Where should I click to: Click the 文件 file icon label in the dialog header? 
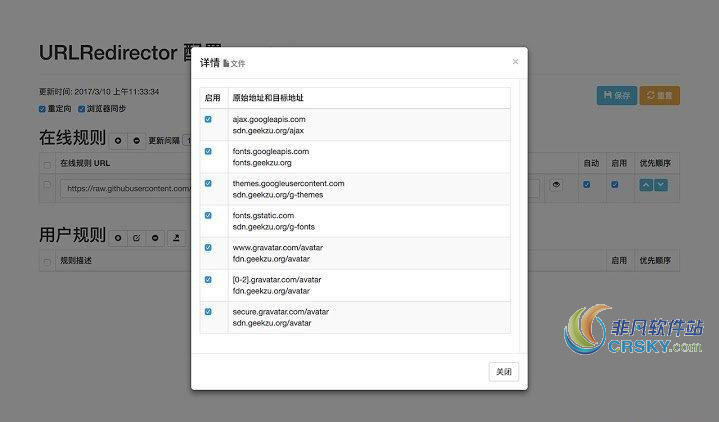tap(234, 63)
